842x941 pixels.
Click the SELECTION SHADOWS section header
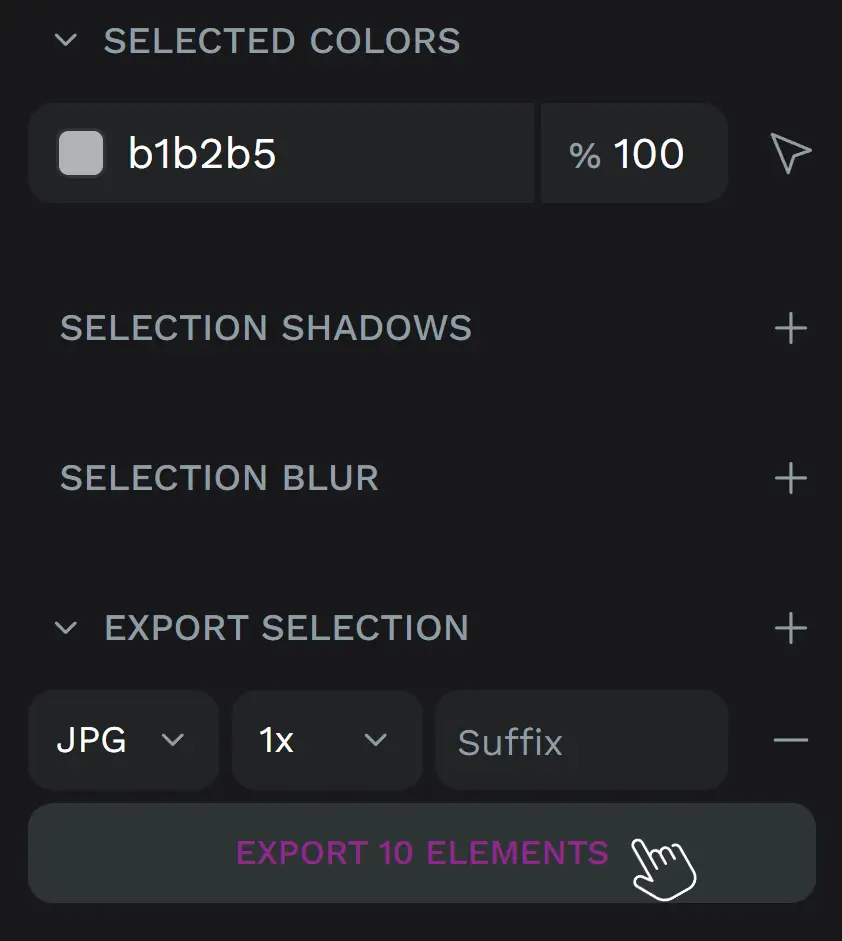pos(266,327)
